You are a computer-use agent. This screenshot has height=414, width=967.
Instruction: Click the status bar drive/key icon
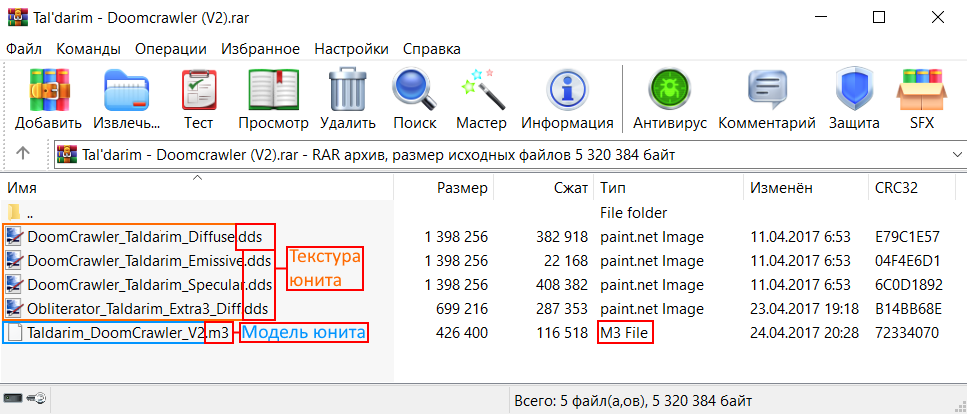(25, 399)
